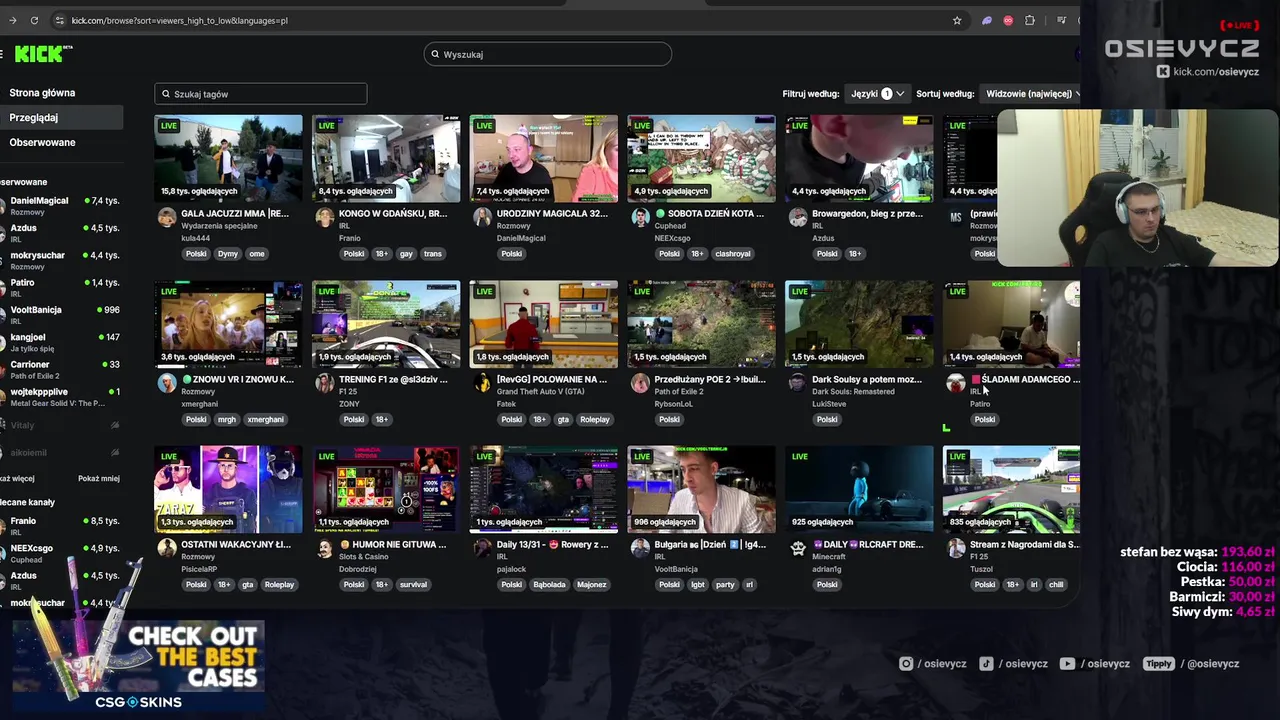Focus the Wyszukaj search field
Screen dimensions: 1280x720
pos(548,54)
